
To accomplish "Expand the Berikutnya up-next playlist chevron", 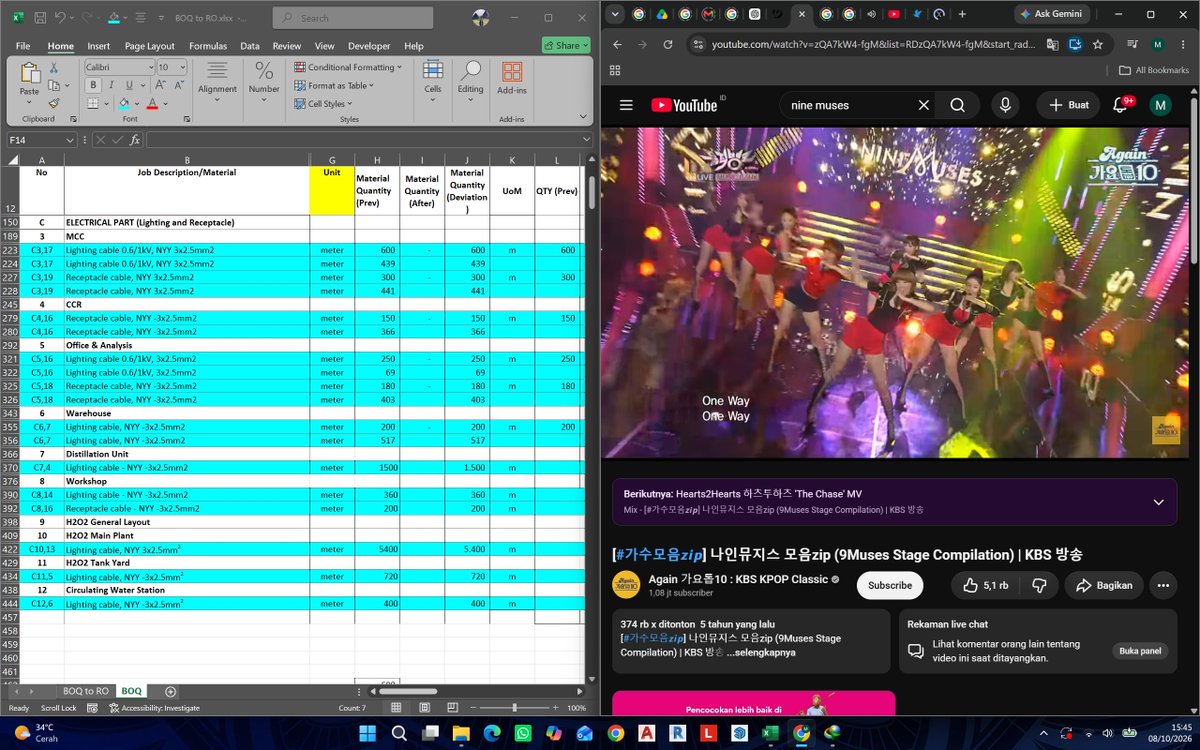I will (1158, 502).
